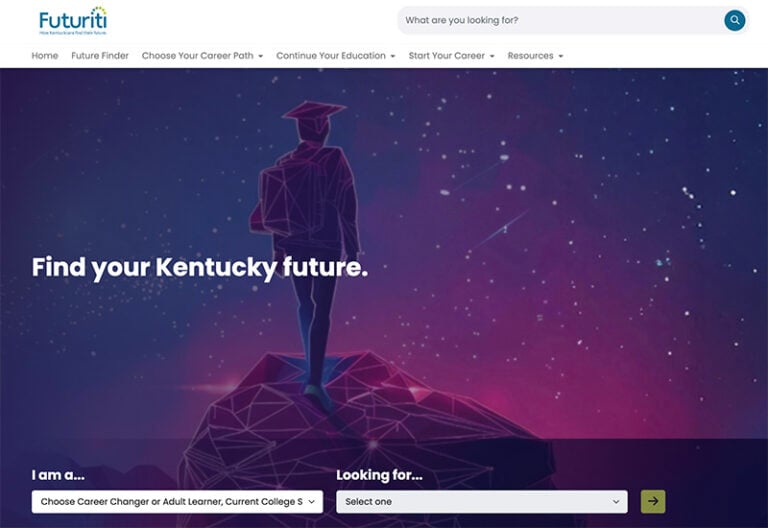Screen dimensions: 768x528
Task: Open the 'I am a...' dropdown
Action: tap(177, 502)
